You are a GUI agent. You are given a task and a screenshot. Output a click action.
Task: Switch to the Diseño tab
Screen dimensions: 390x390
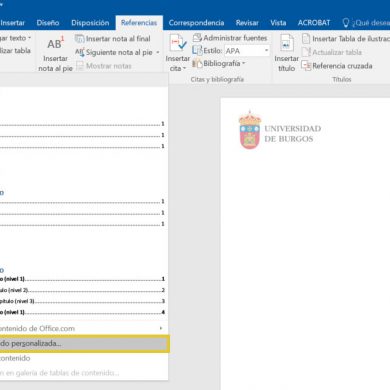pyautogui.click(x=48, y=23)
